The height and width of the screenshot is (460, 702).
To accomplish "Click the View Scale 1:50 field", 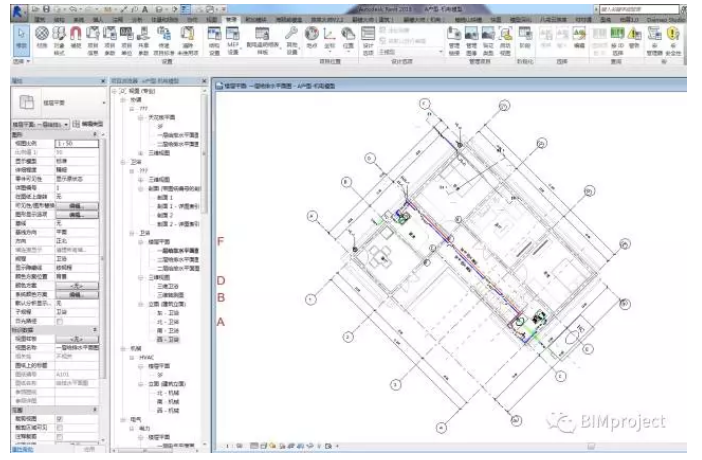I will [77, 143].
